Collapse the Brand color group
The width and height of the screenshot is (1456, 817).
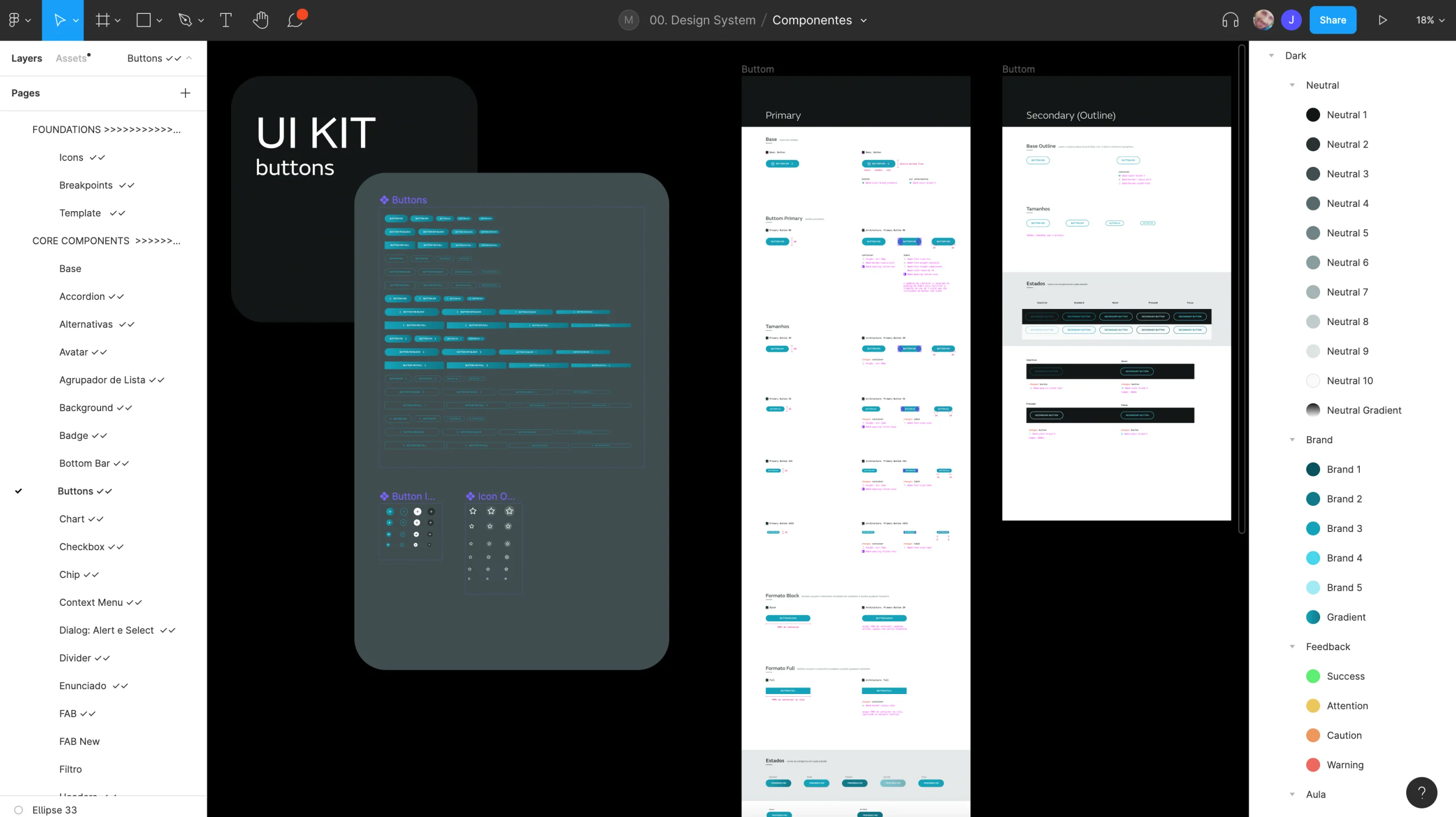pyautogui.click(x=1292, y=440)
